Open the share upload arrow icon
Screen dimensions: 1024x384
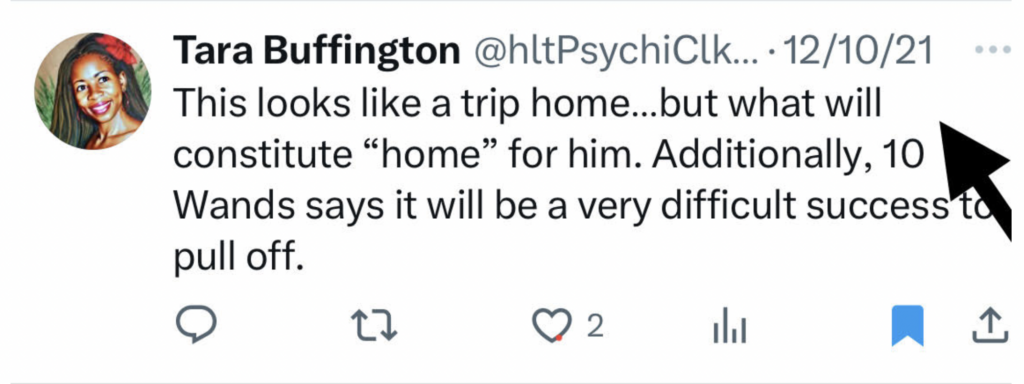[991, 325]
